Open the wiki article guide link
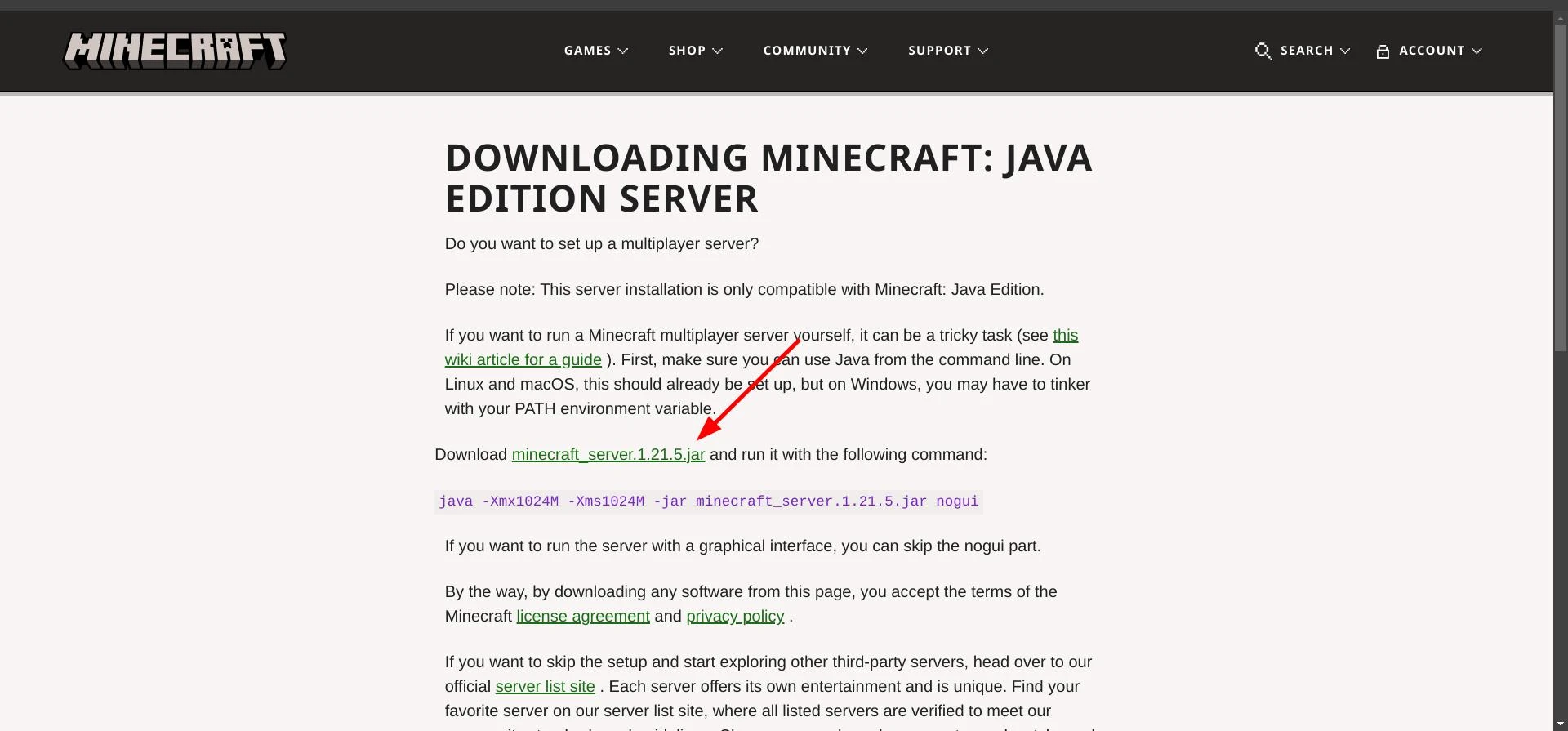 pyautogui.click(x=523, y=360)
